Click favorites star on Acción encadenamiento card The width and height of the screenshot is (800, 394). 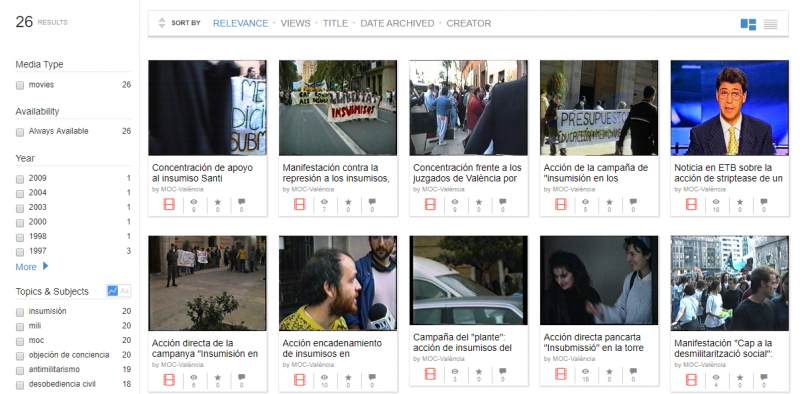click(x=348, y=377)
